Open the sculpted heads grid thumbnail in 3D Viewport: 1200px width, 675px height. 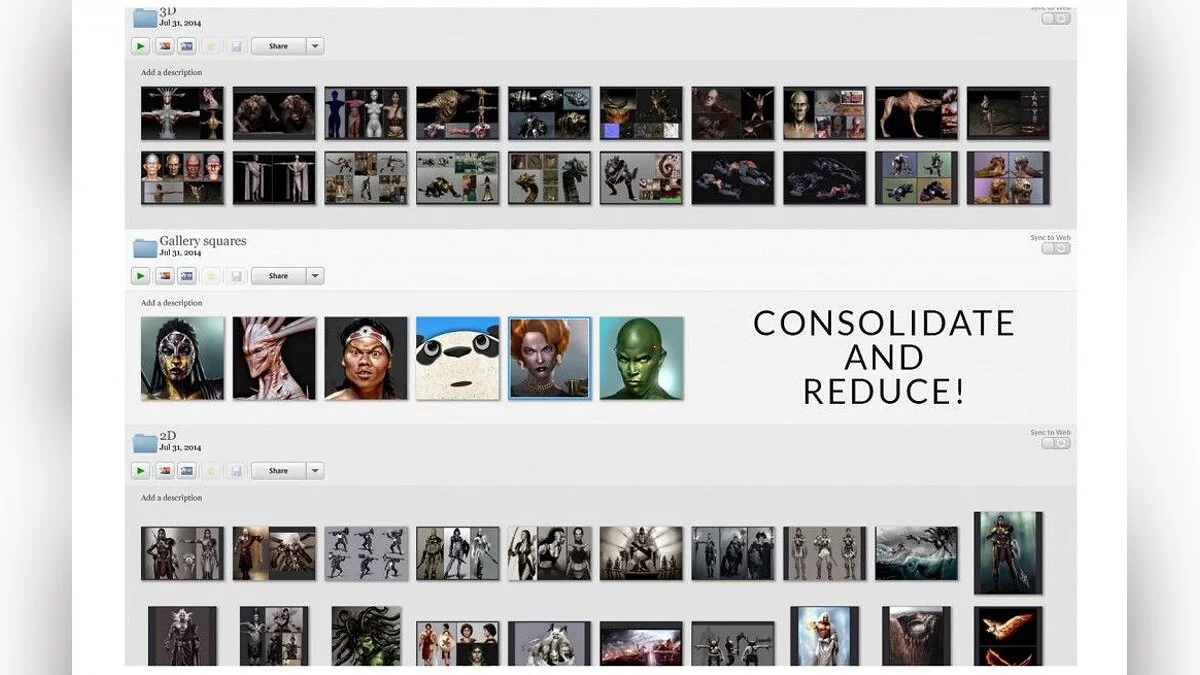tap(183, 178)
